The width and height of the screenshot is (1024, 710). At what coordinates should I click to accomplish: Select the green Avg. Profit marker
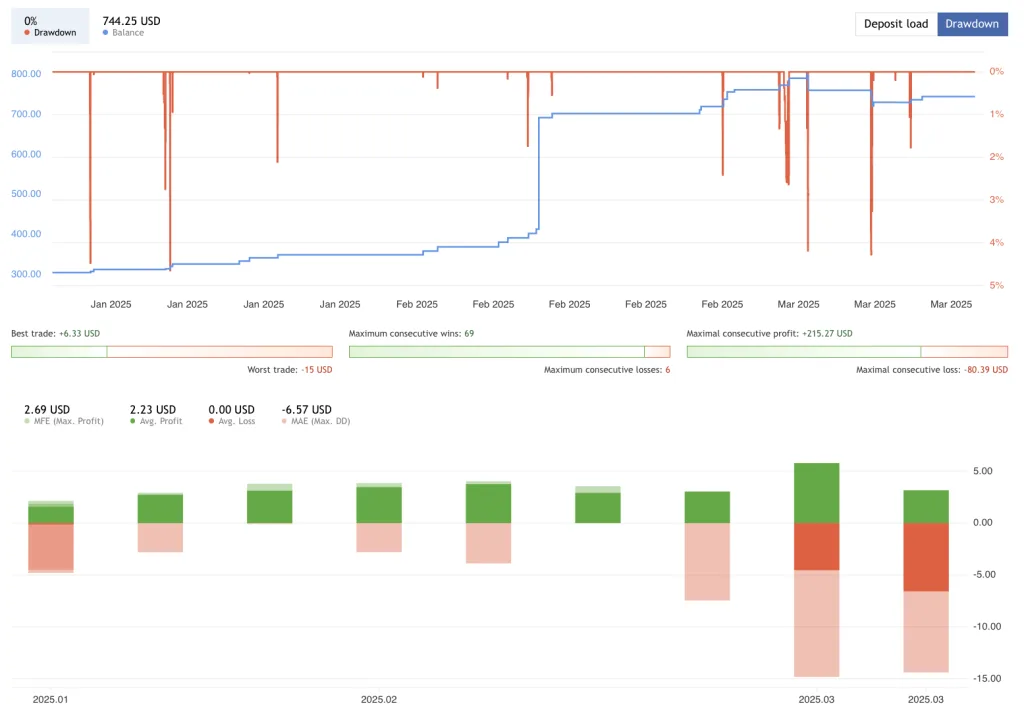coord(130,421)
